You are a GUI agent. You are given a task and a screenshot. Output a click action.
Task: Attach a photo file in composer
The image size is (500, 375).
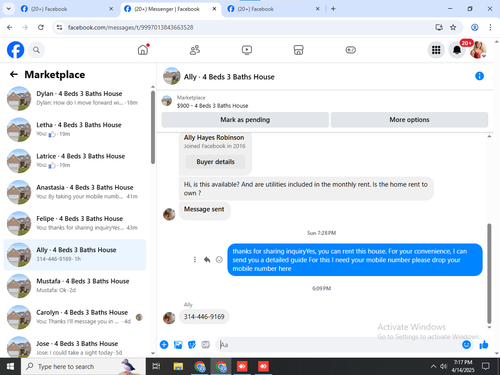point(178,344)
